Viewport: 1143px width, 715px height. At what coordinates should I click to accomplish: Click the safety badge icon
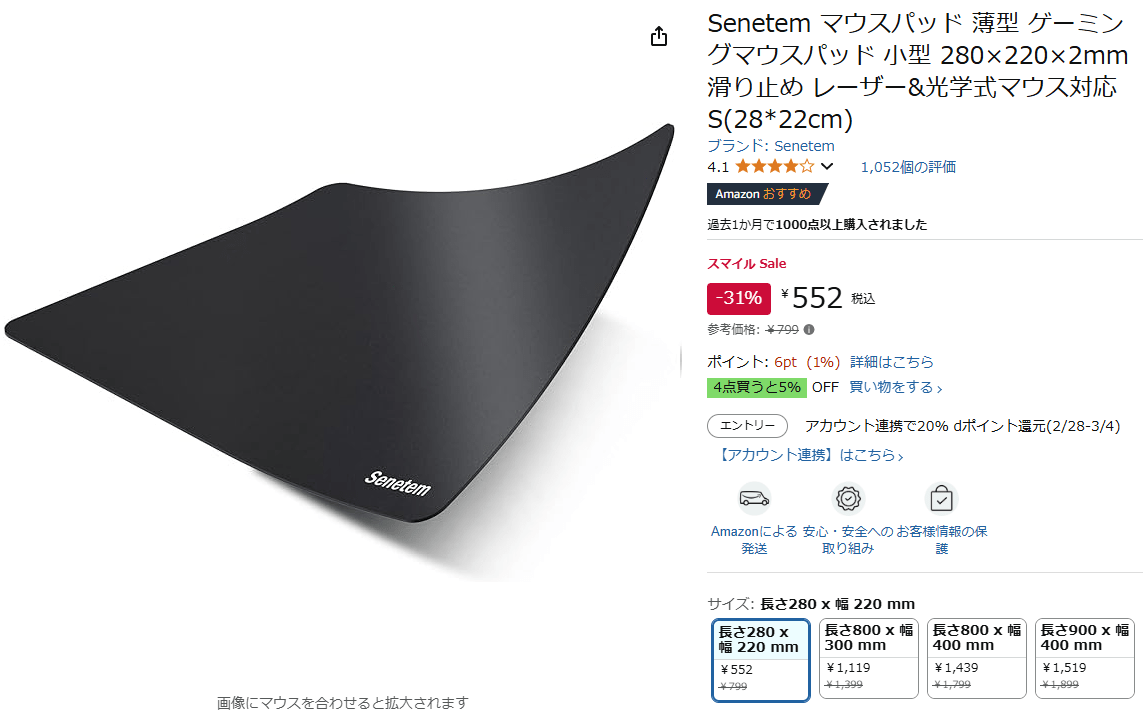(x=848, y=499)
